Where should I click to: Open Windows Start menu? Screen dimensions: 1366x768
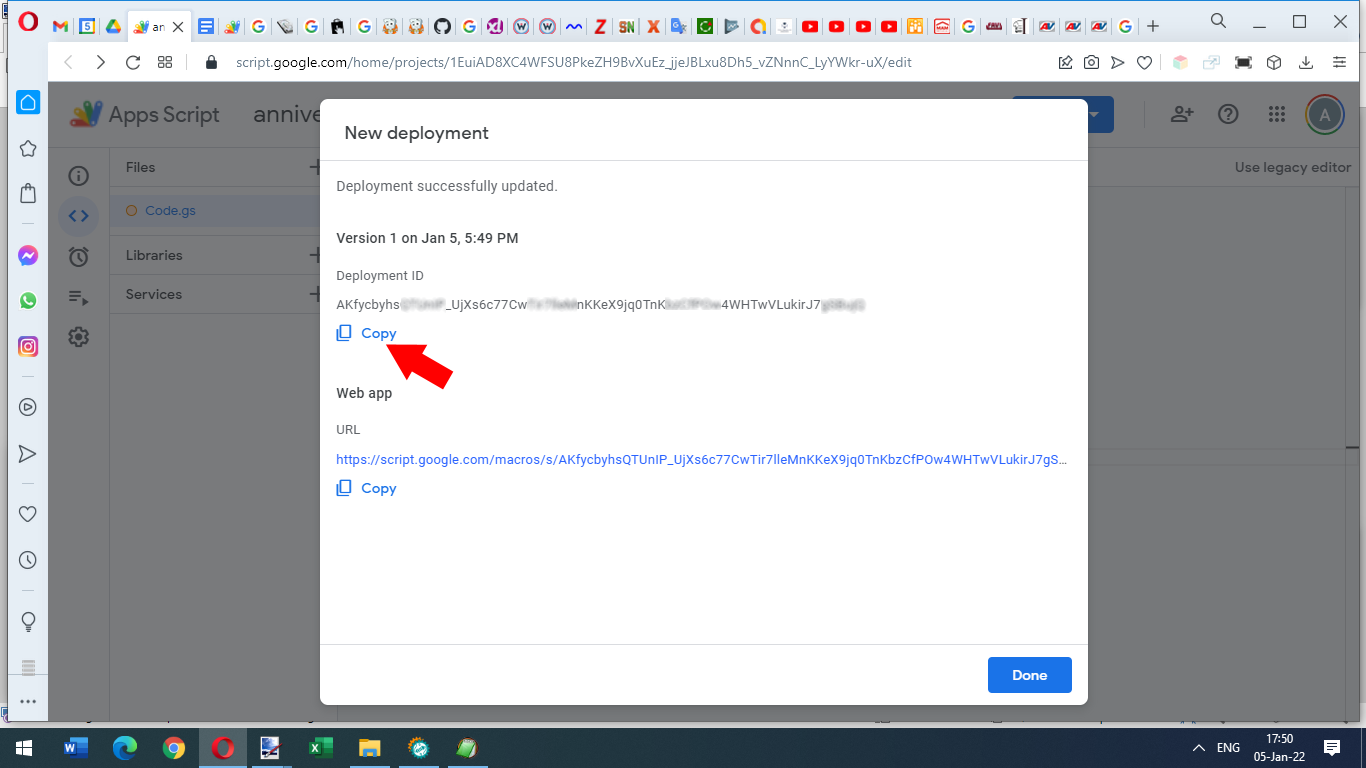pyautogui.click(x=24, y=748)
